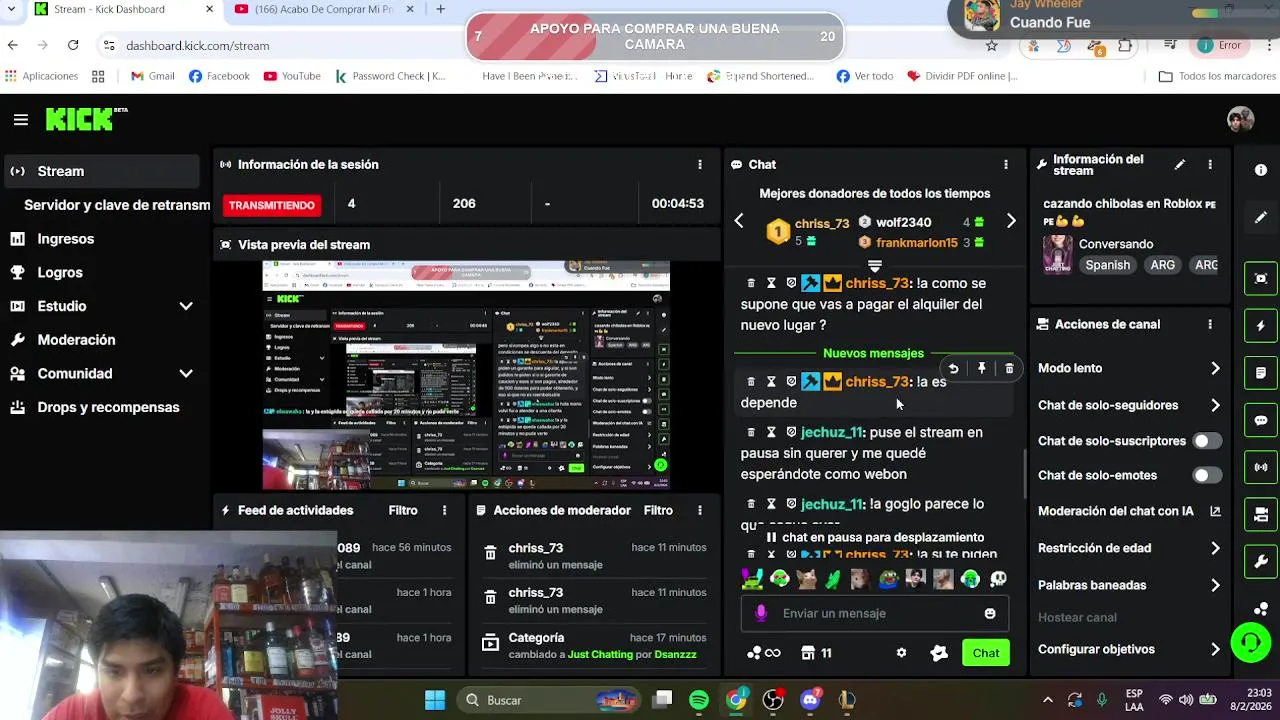The image size is (1280, 720).
Task: Show previous top donors with left arrow
Action: pos(739,221)
